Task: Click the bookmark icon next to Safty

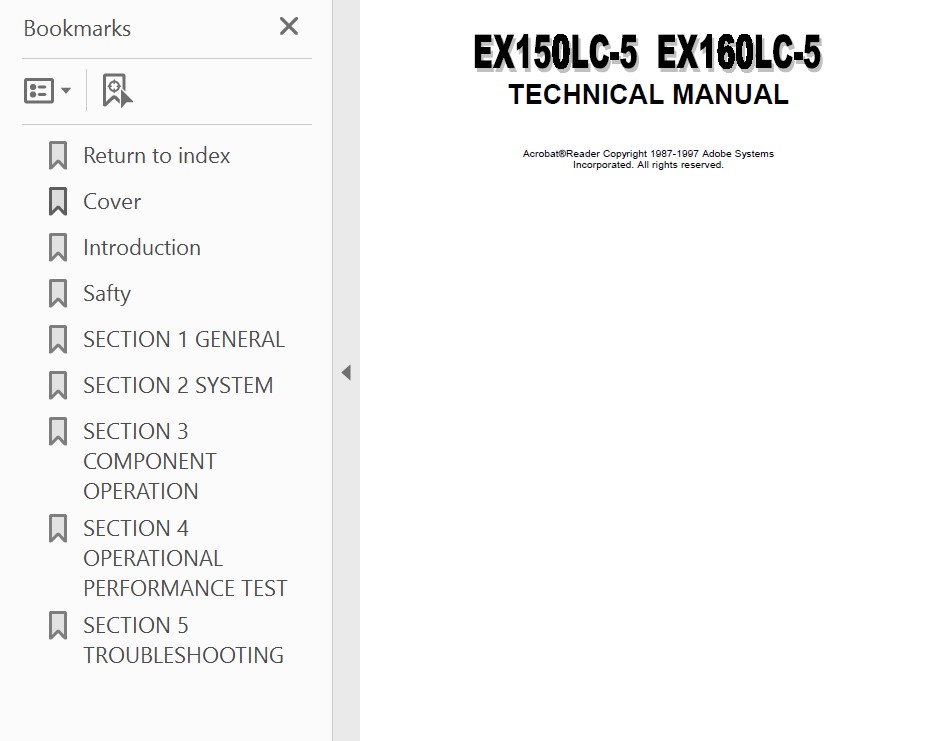Action: tap(58, 294)
